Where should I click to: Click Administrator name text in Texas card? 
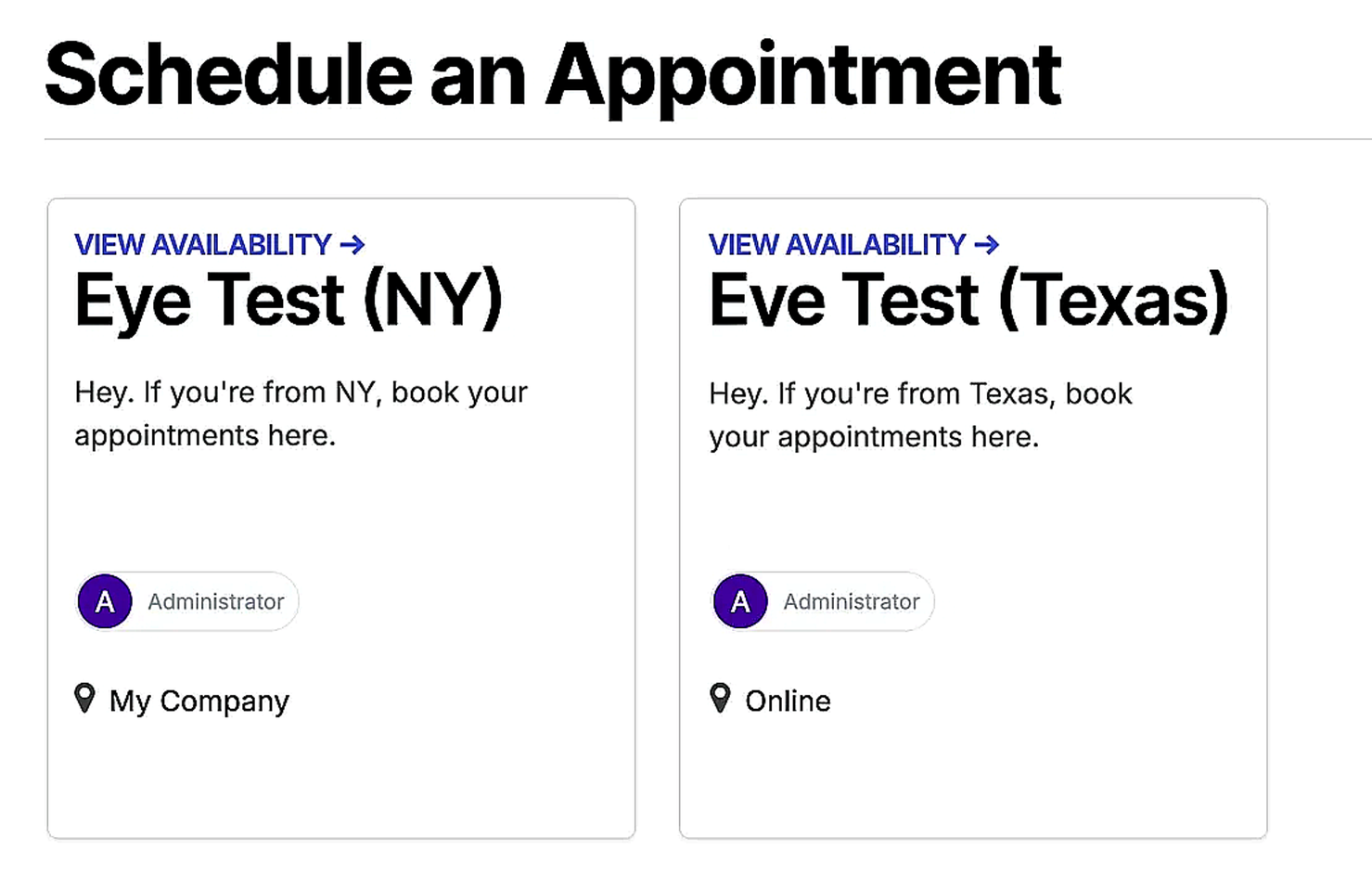click(x=852, y=601)
